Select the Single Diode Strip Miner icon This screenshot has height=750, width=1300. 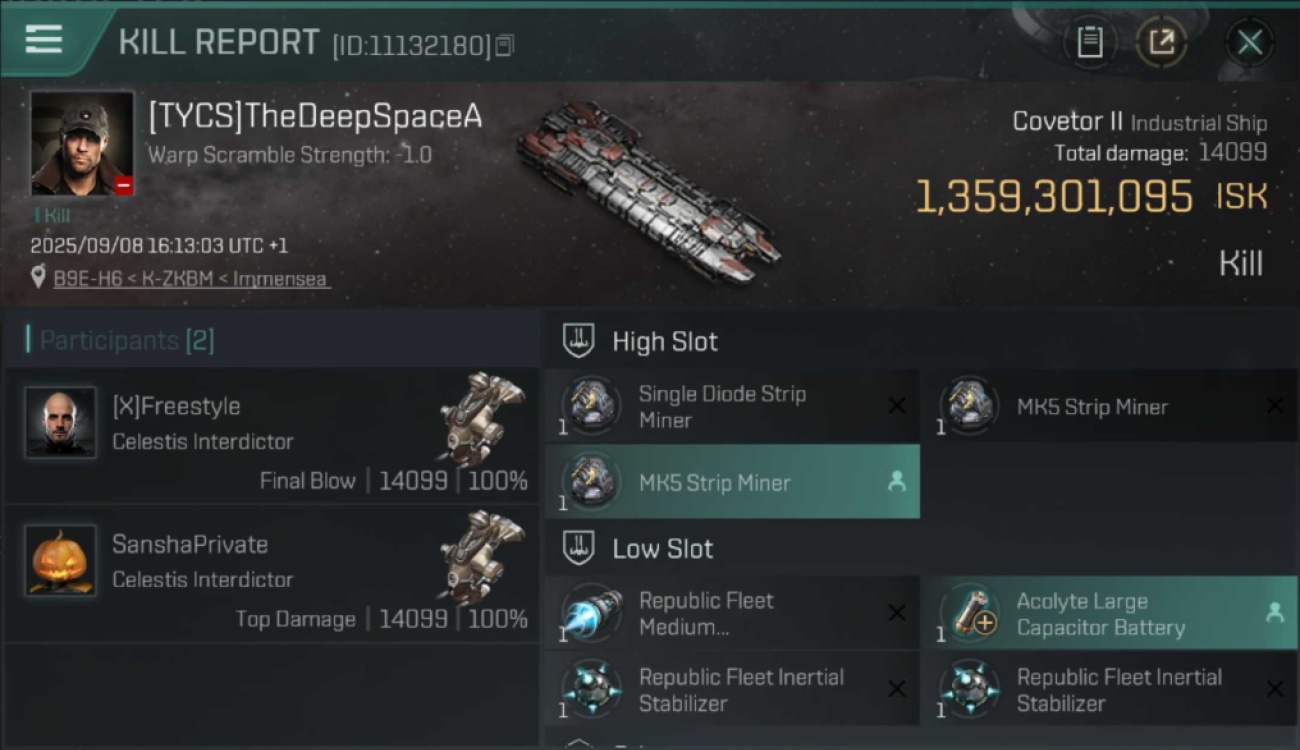(x=590, y=406)
